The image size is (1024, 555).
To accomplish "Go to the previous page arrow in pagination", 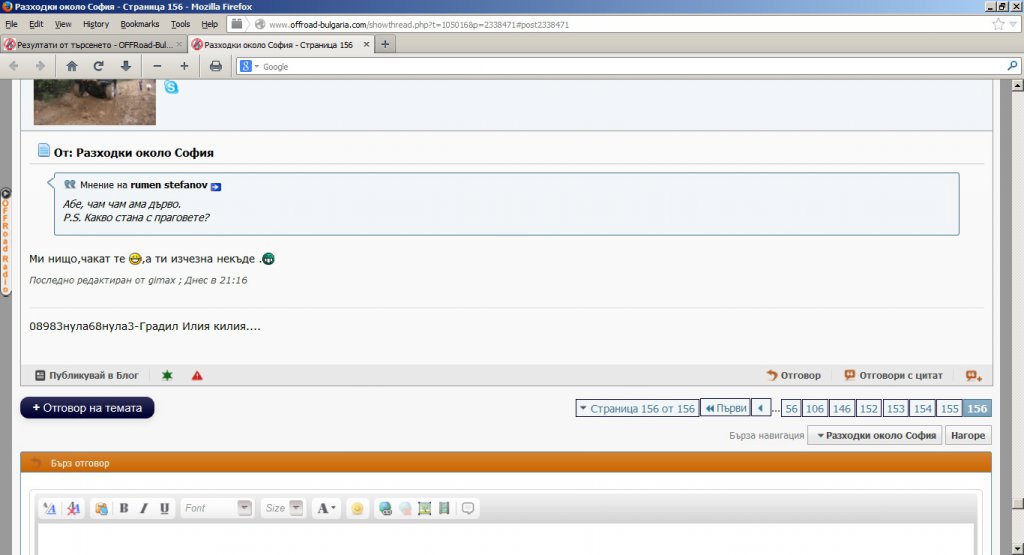I will tap(761, 408).
